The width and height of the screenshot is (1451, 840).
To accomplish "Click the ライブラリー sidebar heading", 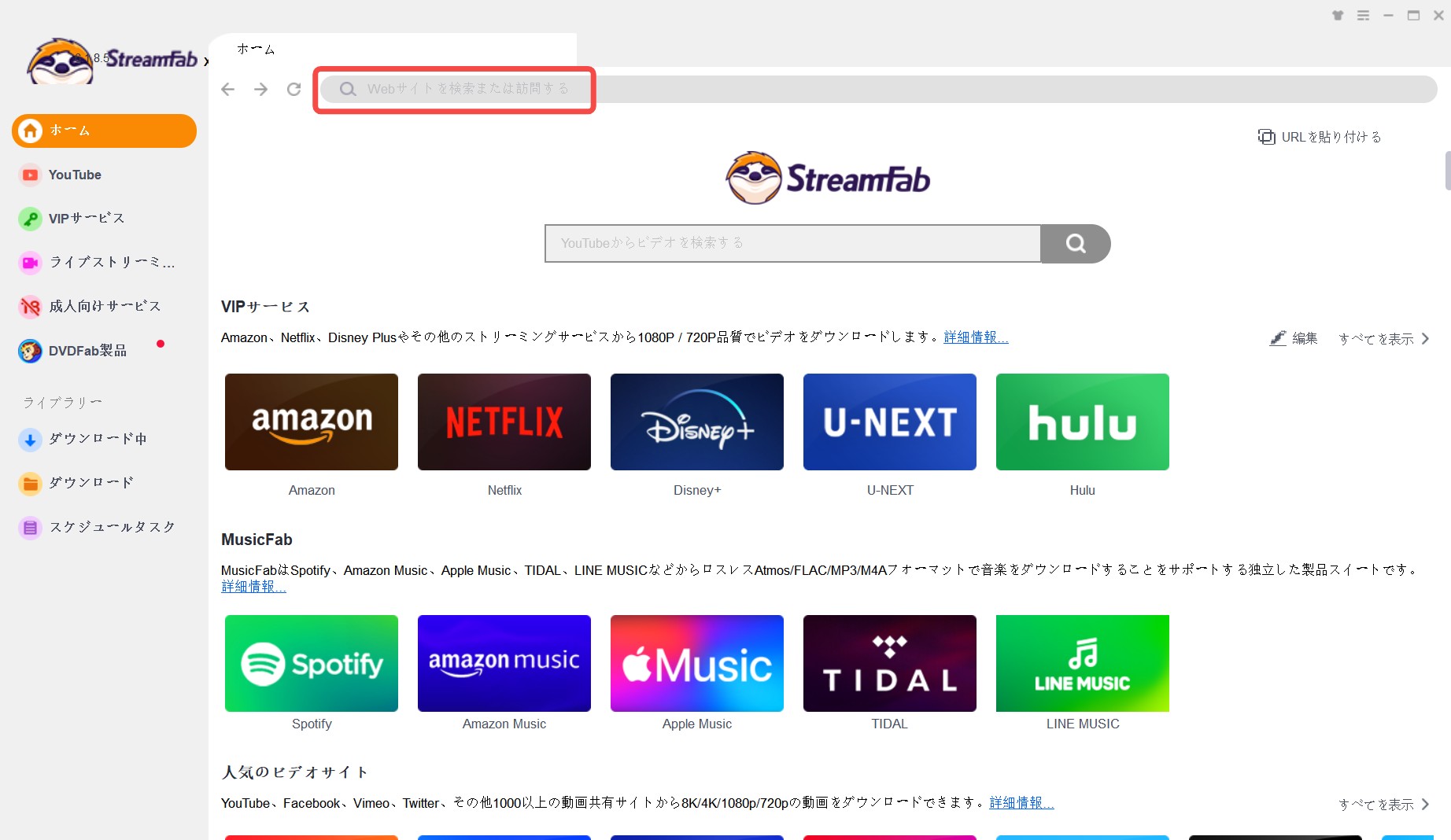I will pos(62,403).
